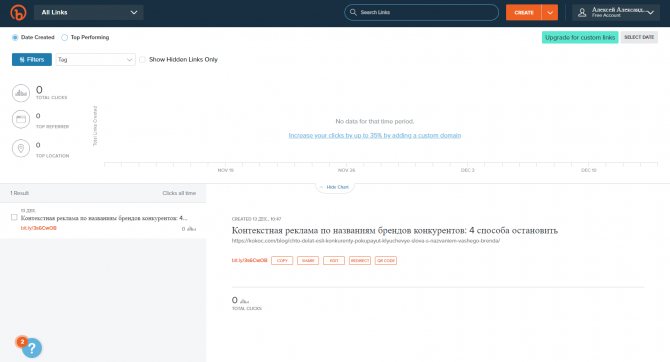Viewport: 670px width, 362px height.
Task: Click the Clicks all time column header
Action: pos(179,193)
